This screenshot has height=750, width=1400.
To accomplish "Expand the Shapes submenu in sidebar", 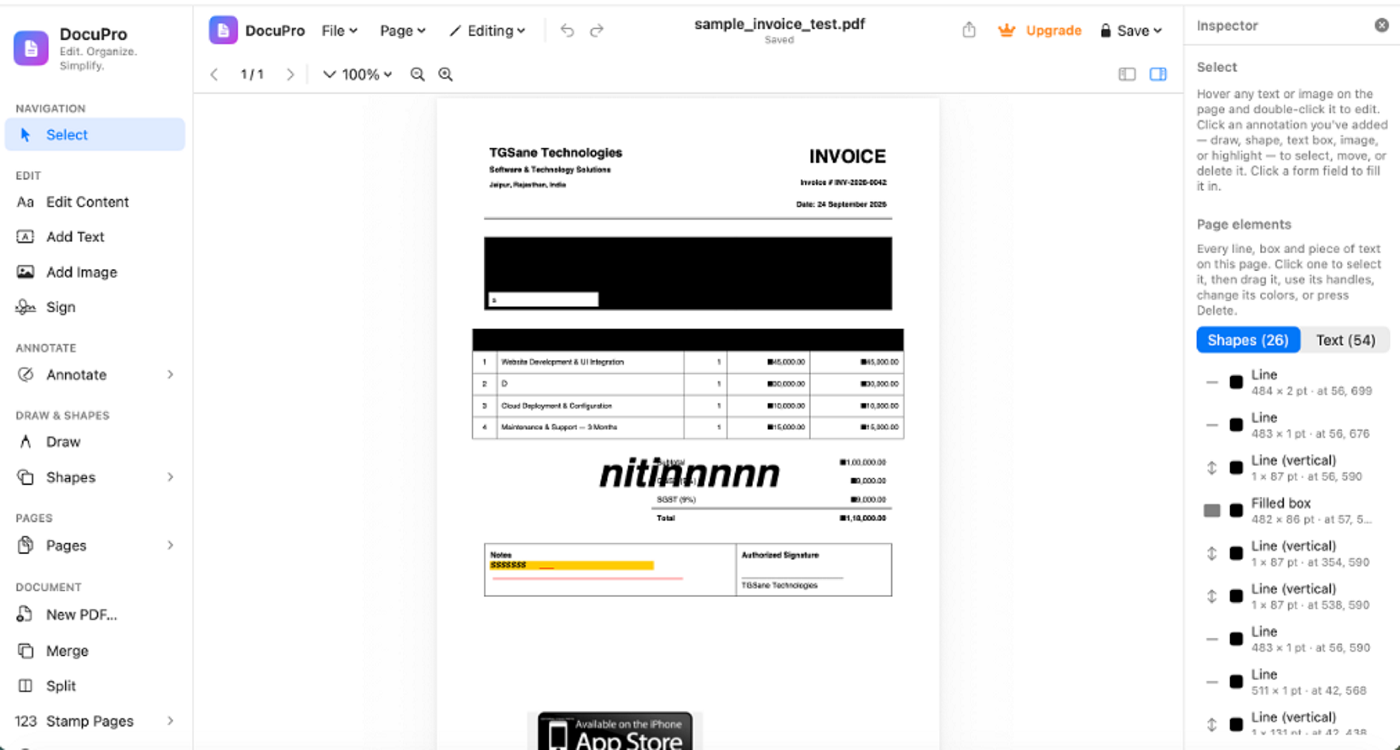I will coord(170,478).
